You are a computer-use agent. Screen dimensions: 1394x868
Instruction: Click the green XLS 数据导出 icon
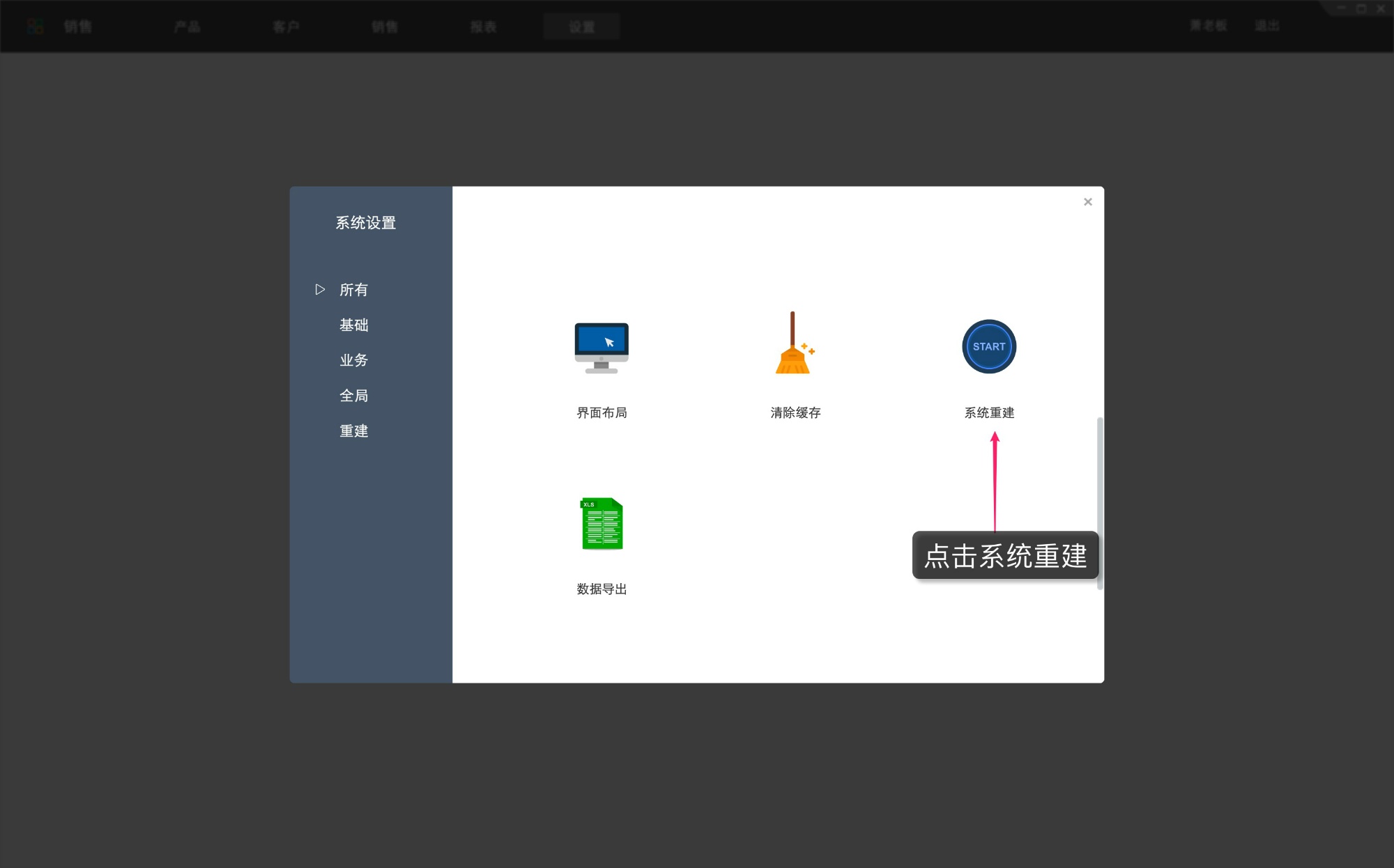click(602, 525)
